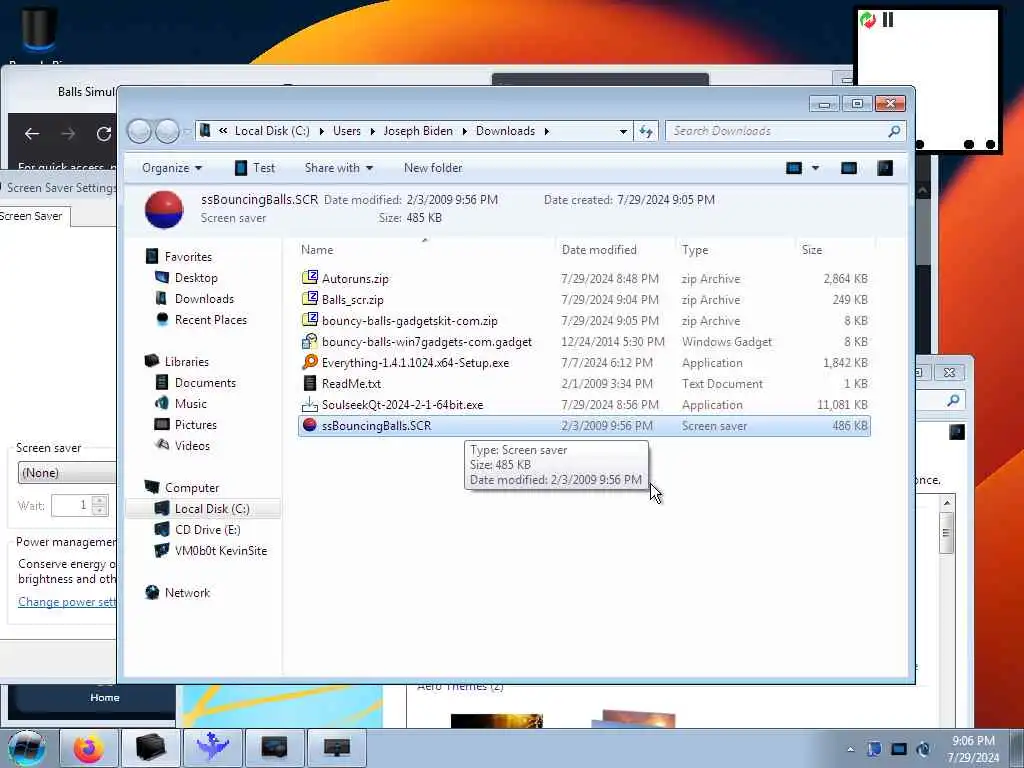The image size is (1024, 768).
Task: Sort by the Size column header
Action: pos(812,249)
